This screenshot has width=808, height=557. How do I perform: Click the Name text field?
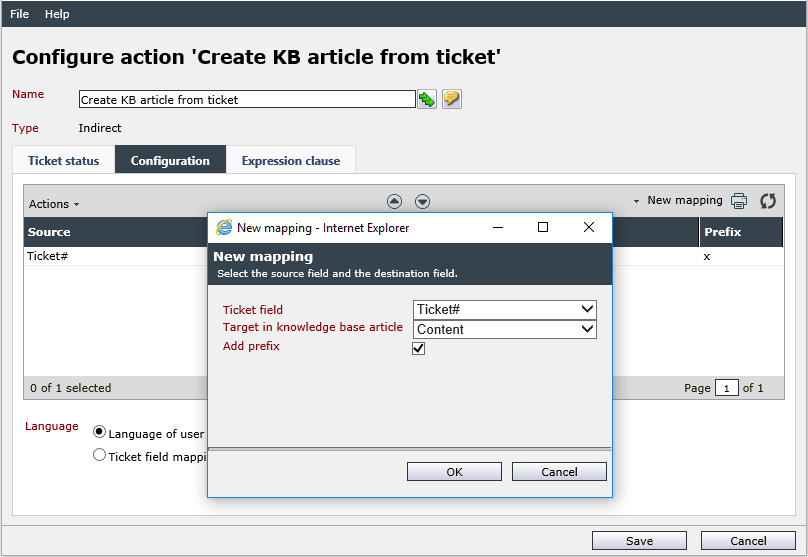click(x=247, y=99)
